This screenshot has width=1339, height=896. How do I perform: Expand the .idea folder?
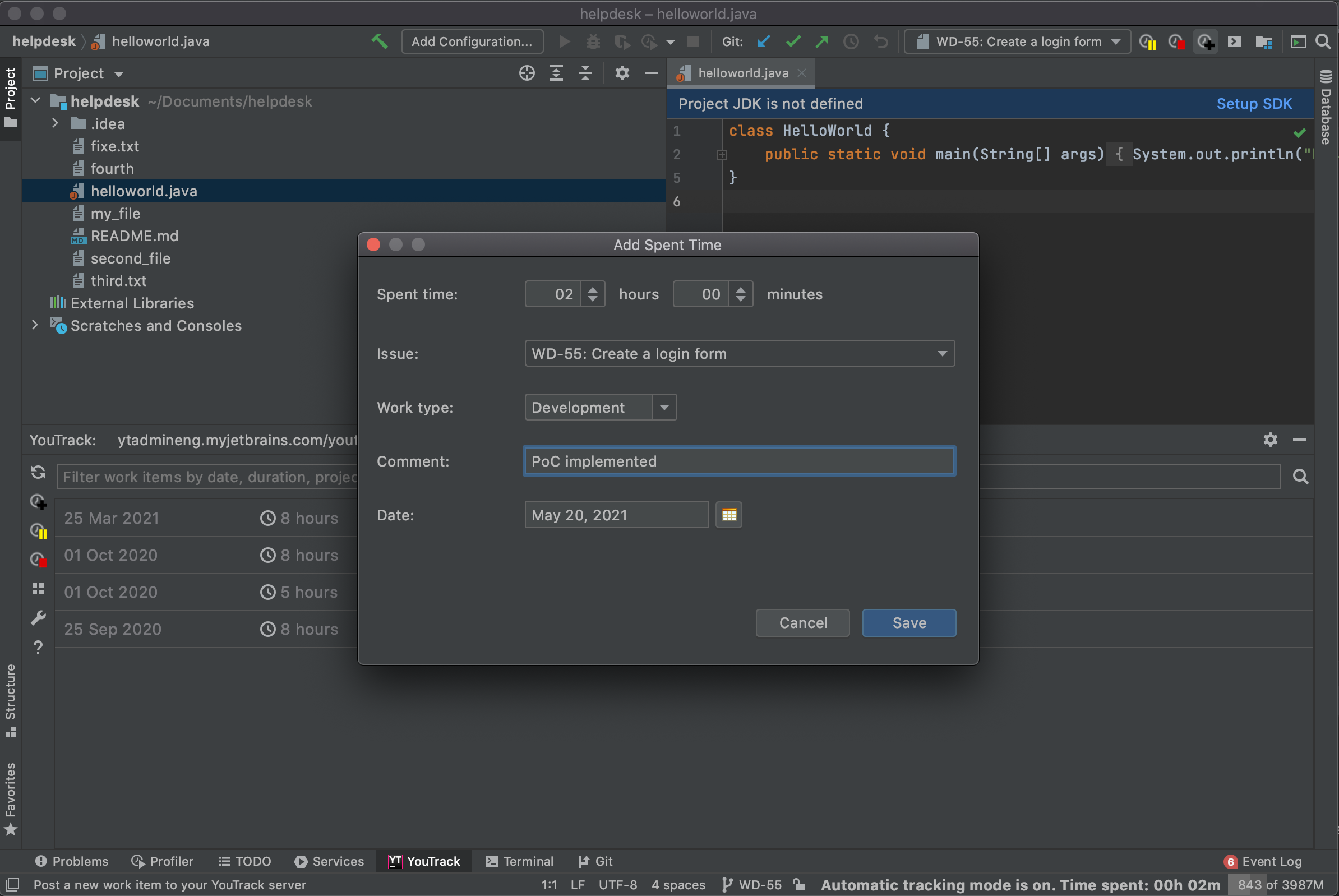55,123
